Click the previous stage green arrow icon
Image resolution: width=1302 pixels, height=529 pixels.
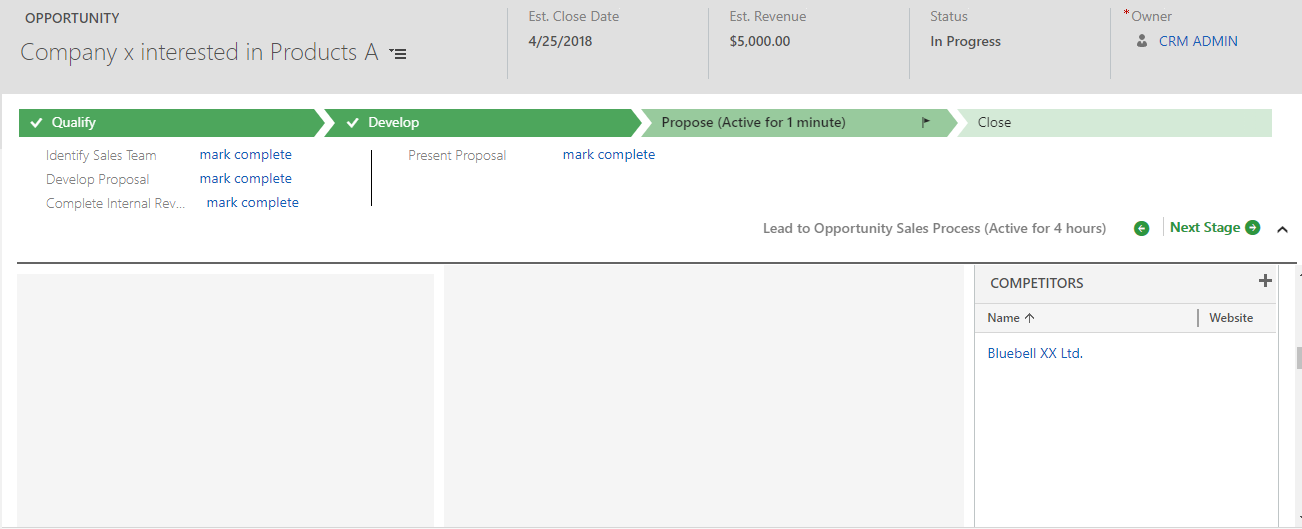(x=1141, y=228)
